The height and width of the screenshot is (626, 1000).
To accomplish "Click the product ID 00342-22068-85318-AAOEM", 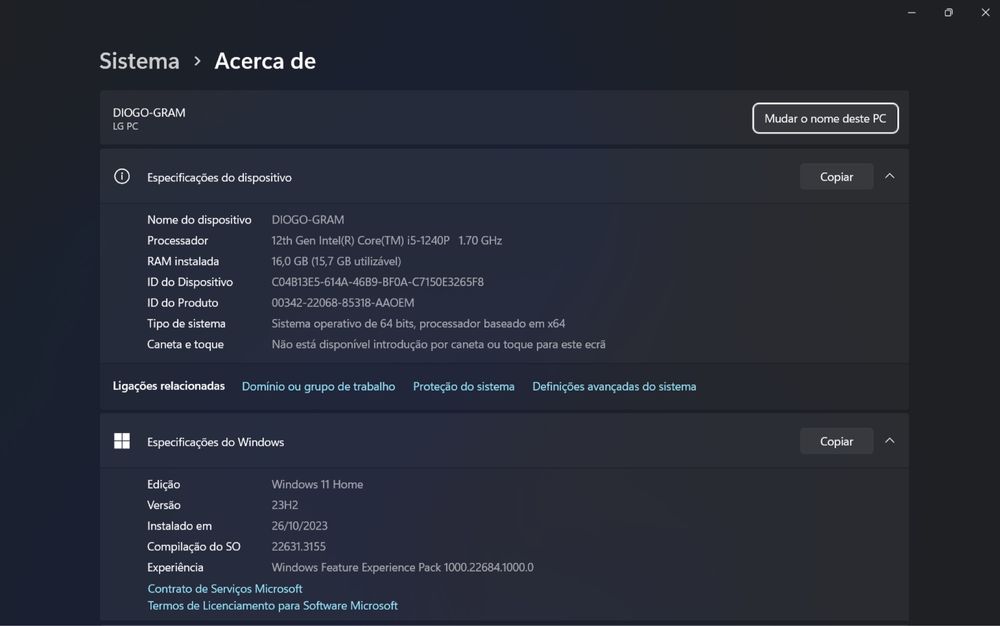I will click(343, 303).
